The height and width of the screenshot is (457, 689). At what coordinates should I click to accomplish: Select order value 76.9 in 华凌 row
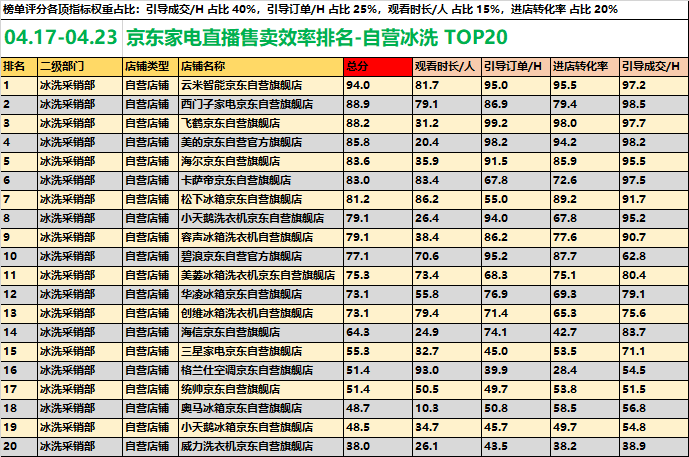click(516, 294)
